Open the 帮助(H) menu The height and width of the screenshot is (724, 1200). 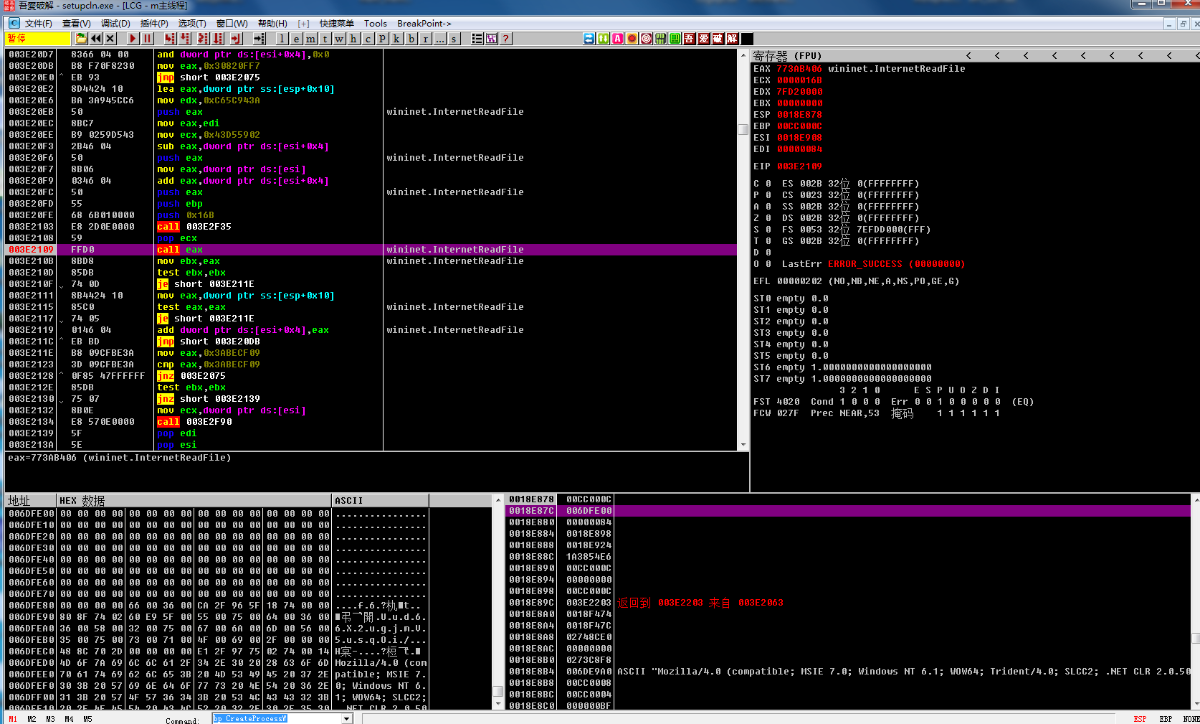pos(273,23)
